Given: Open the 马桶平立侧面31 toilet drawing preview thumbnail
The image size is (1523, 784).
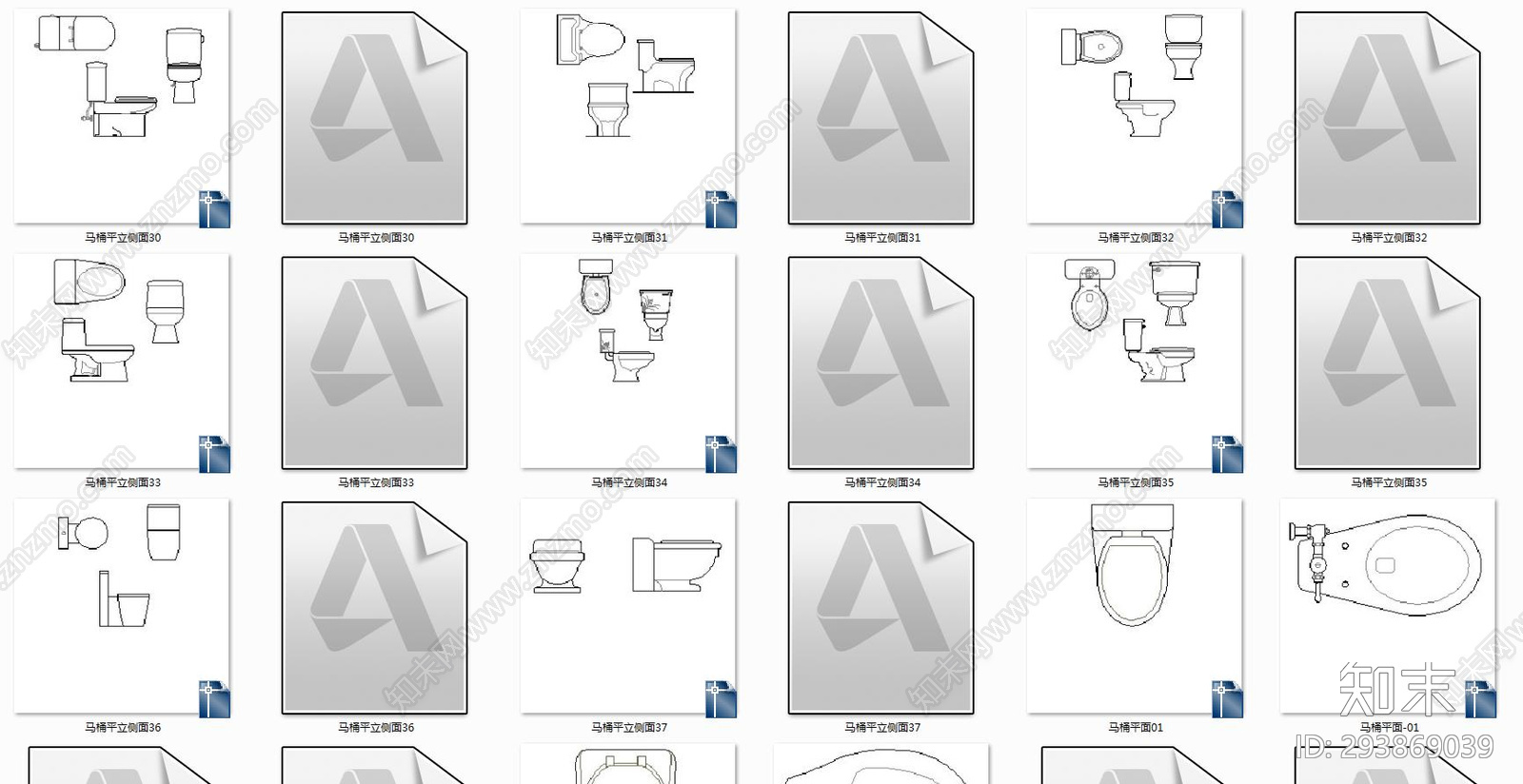Looking at the screenshot, I should 628,116.
